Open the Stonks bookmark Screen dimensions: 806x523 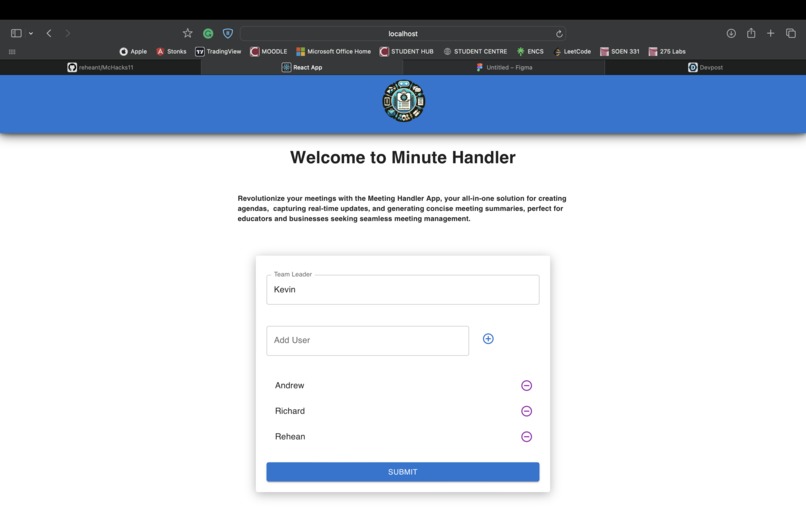171,51
